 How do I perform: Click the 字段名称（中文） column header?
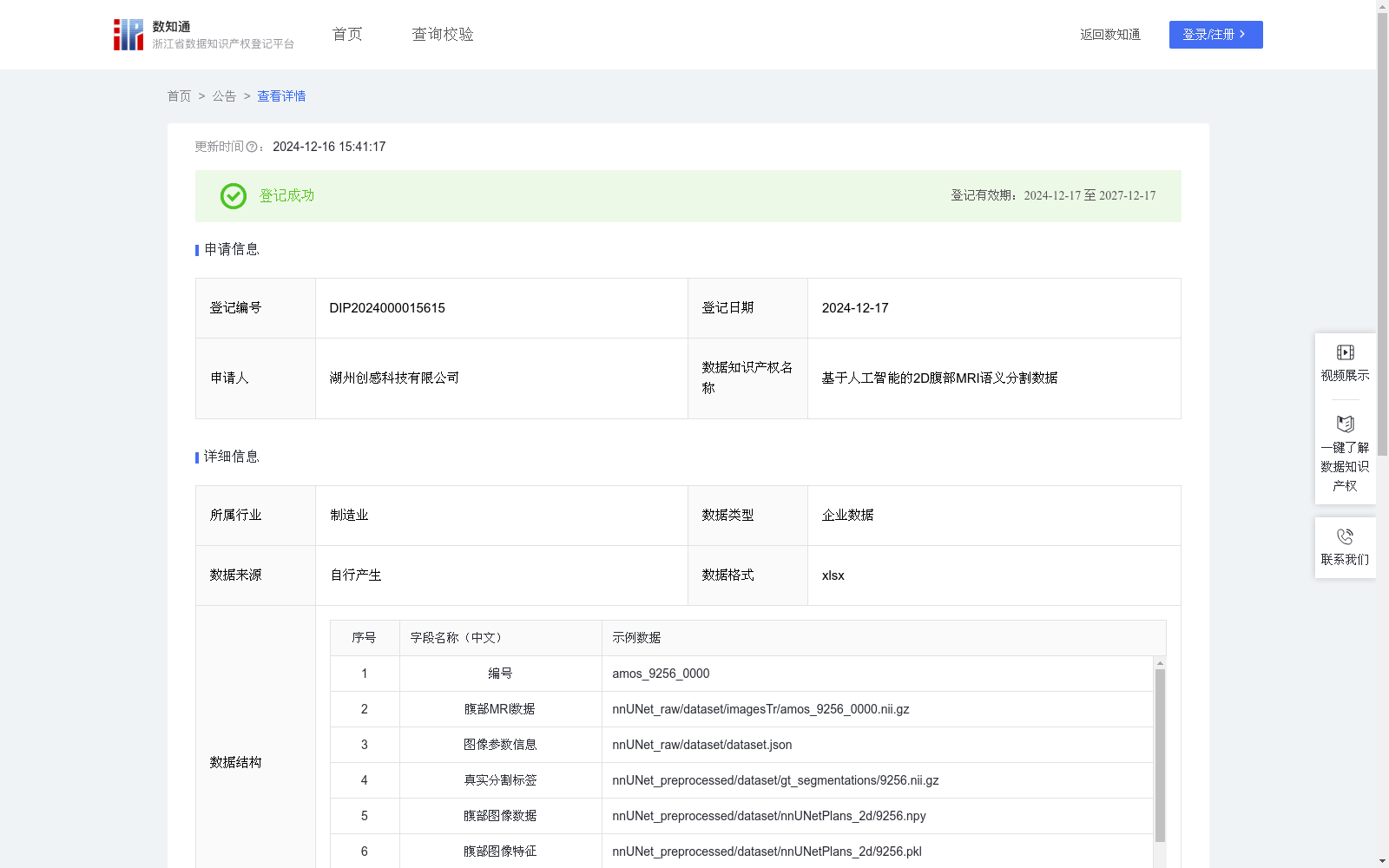click(500, 638)
